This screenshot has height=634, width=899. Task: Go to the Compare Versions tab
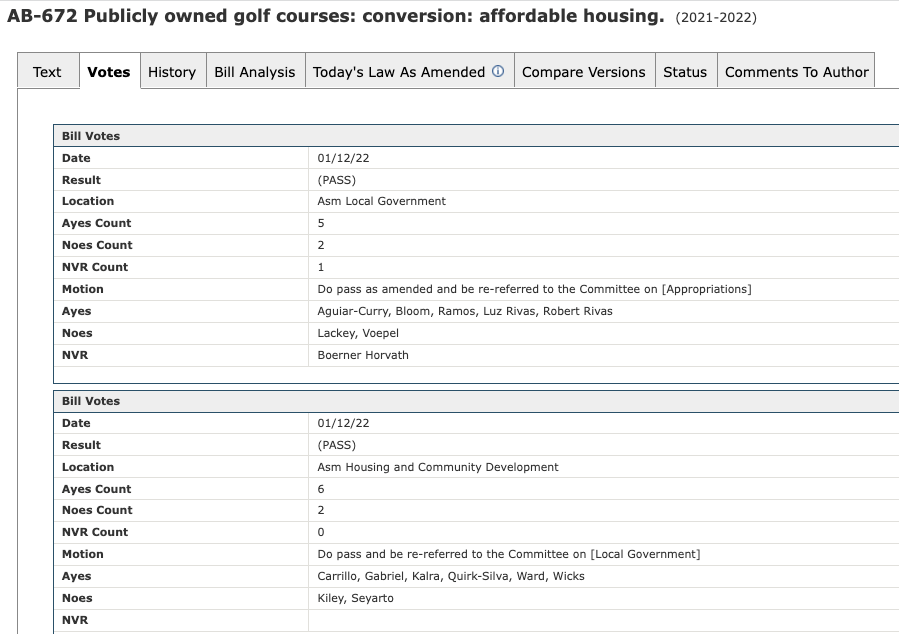[x=584, y=72]
